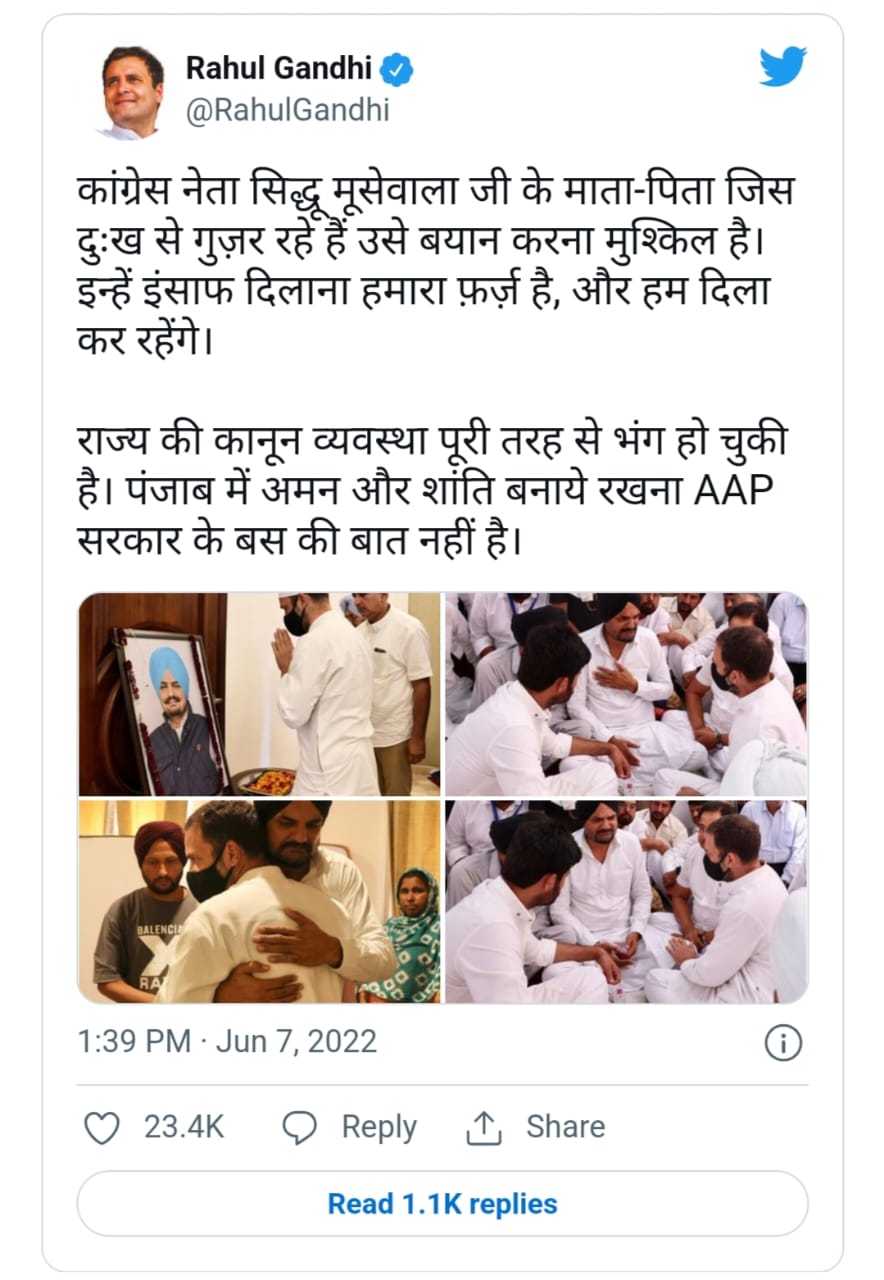884x1280 pixels.
Task: Open the profile avatar picture
Action: click(x=133, y=93)
